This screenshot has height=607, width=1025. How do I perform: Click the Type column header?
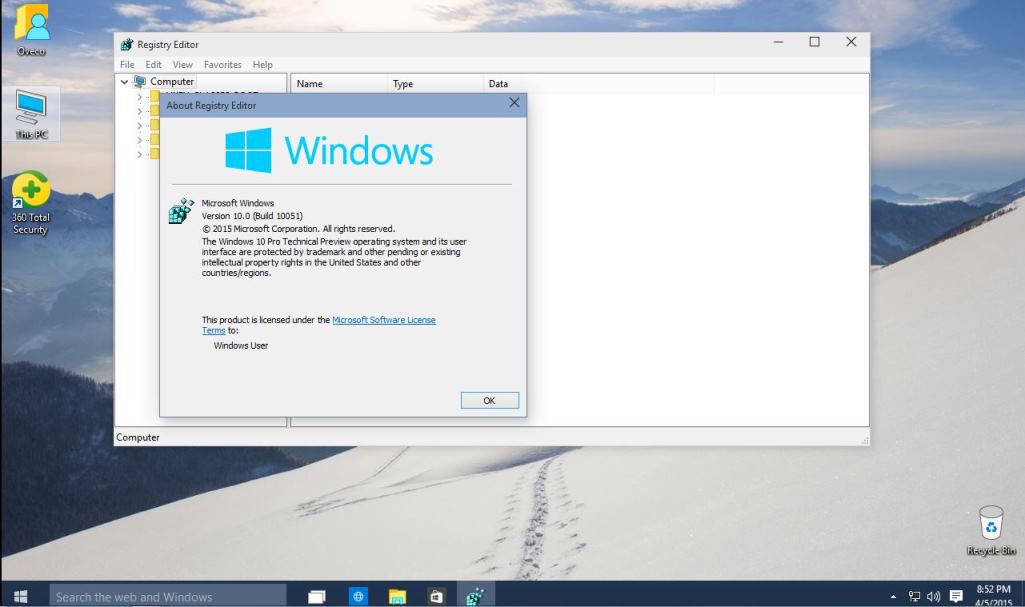[x=435, y=84]
